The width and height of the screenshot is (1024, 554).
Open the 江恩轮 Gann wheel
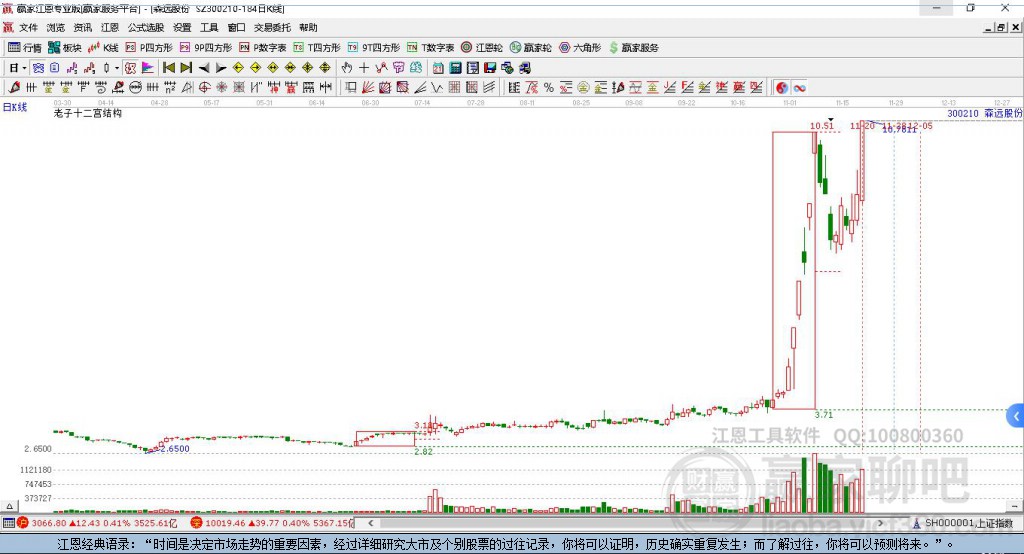coord(482,48)
